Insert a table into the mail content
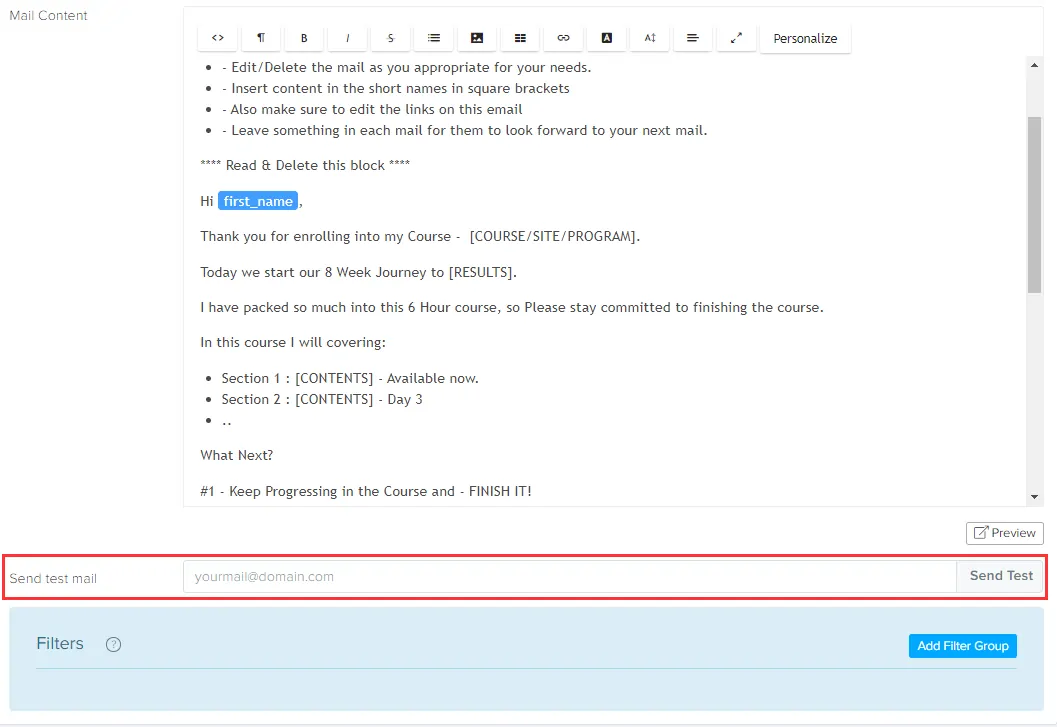1057x727 pixels. coord(520,38)
